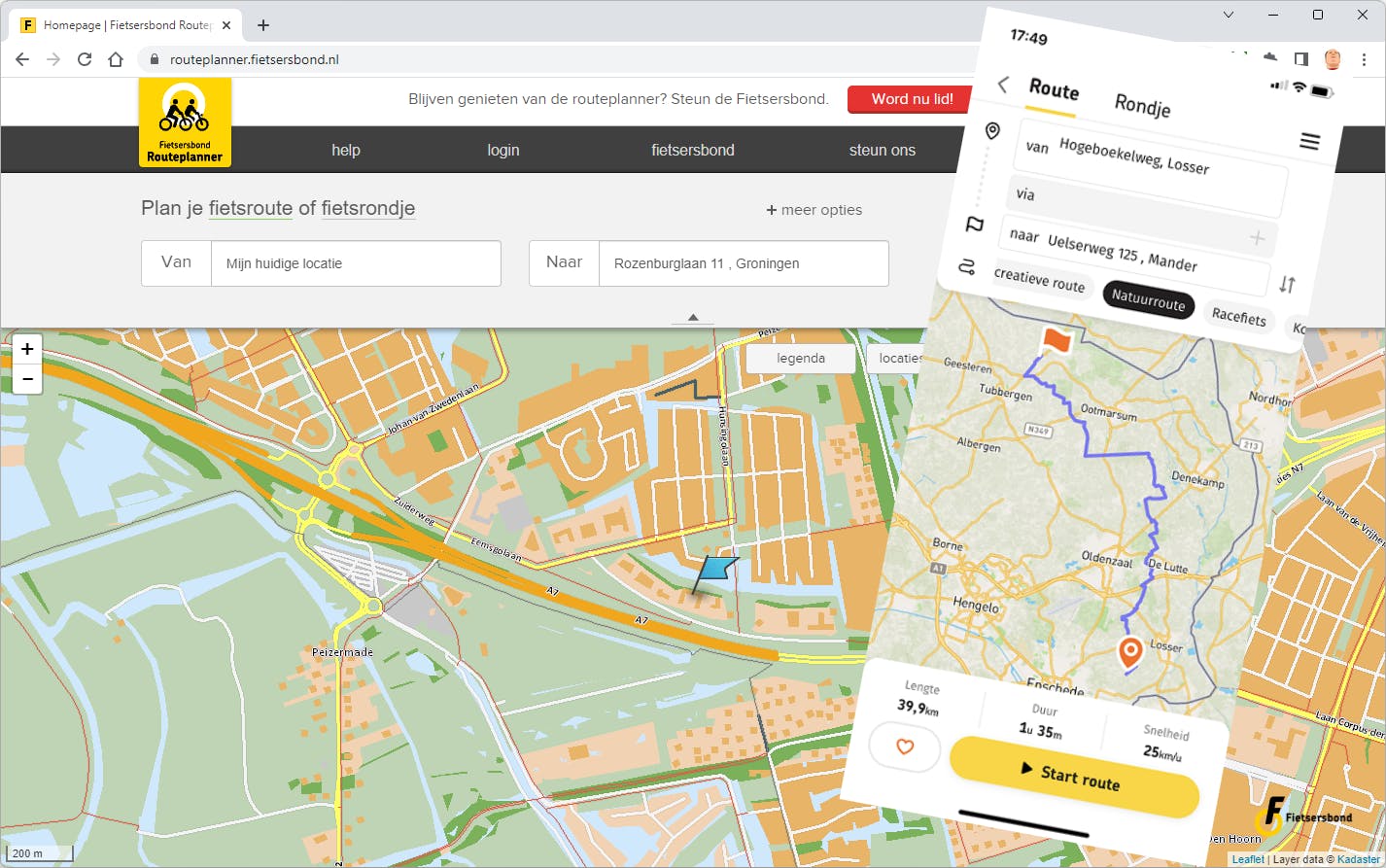Open the 'Kadaster' attribution link
1386x868 pixels.
tap(1359, 859)
